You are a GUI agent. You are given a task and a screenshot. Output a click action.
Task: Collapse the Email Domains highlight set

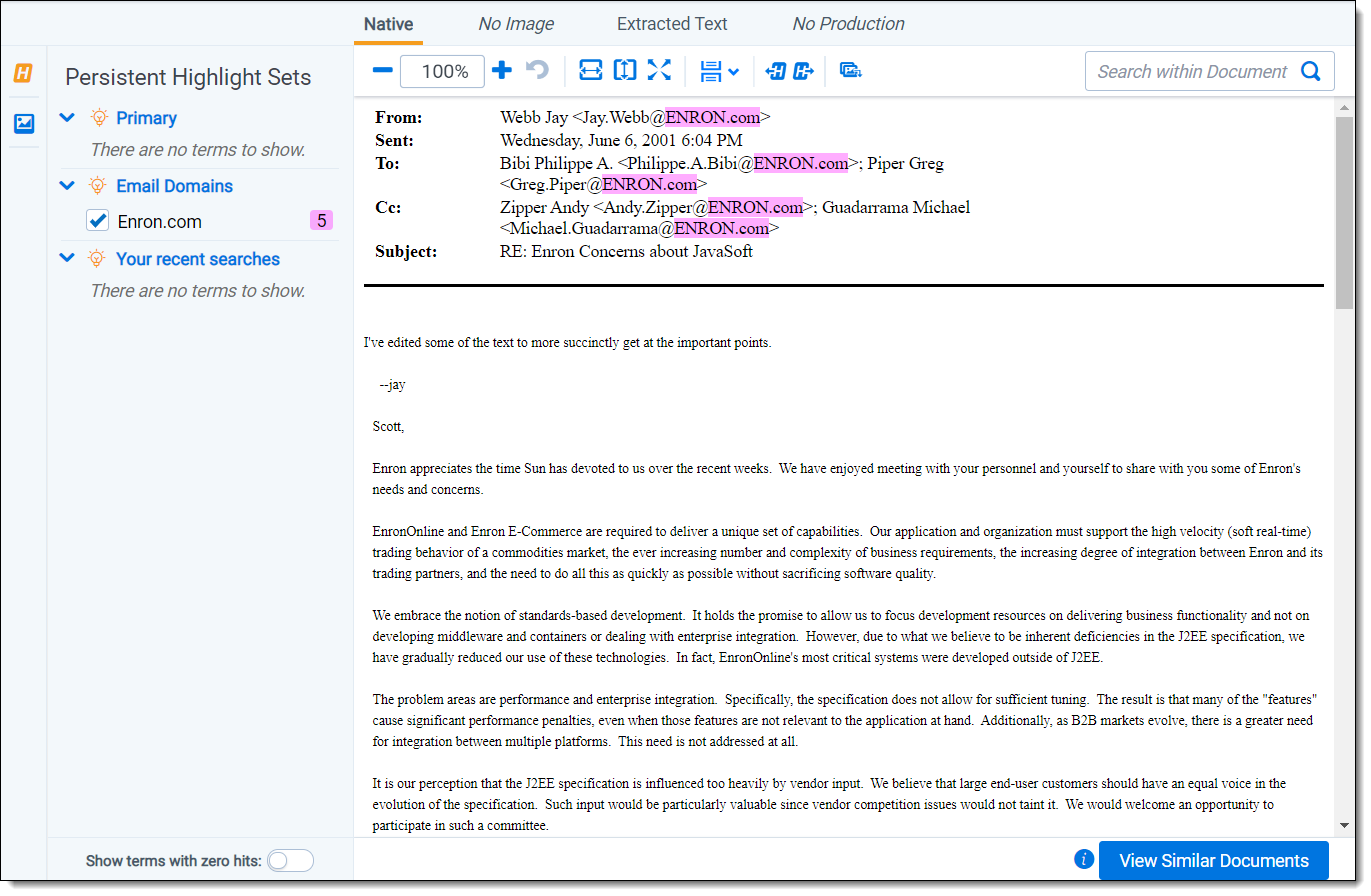(67, 186)
